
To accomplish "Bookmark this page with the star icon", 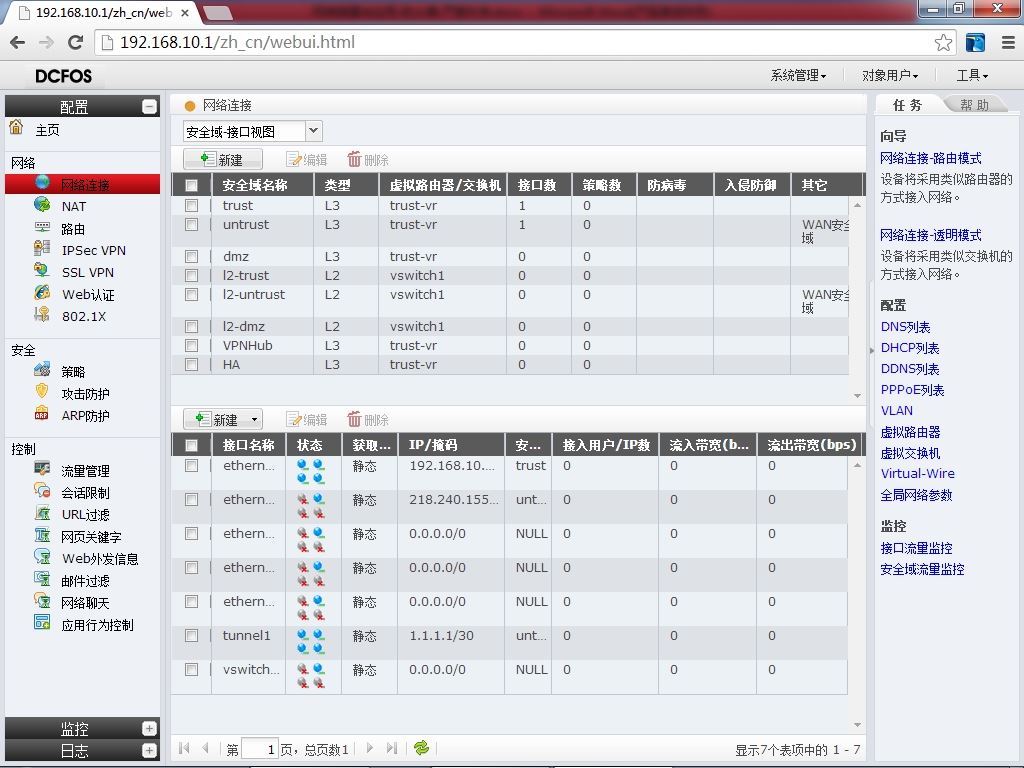I will coord(943,42).
